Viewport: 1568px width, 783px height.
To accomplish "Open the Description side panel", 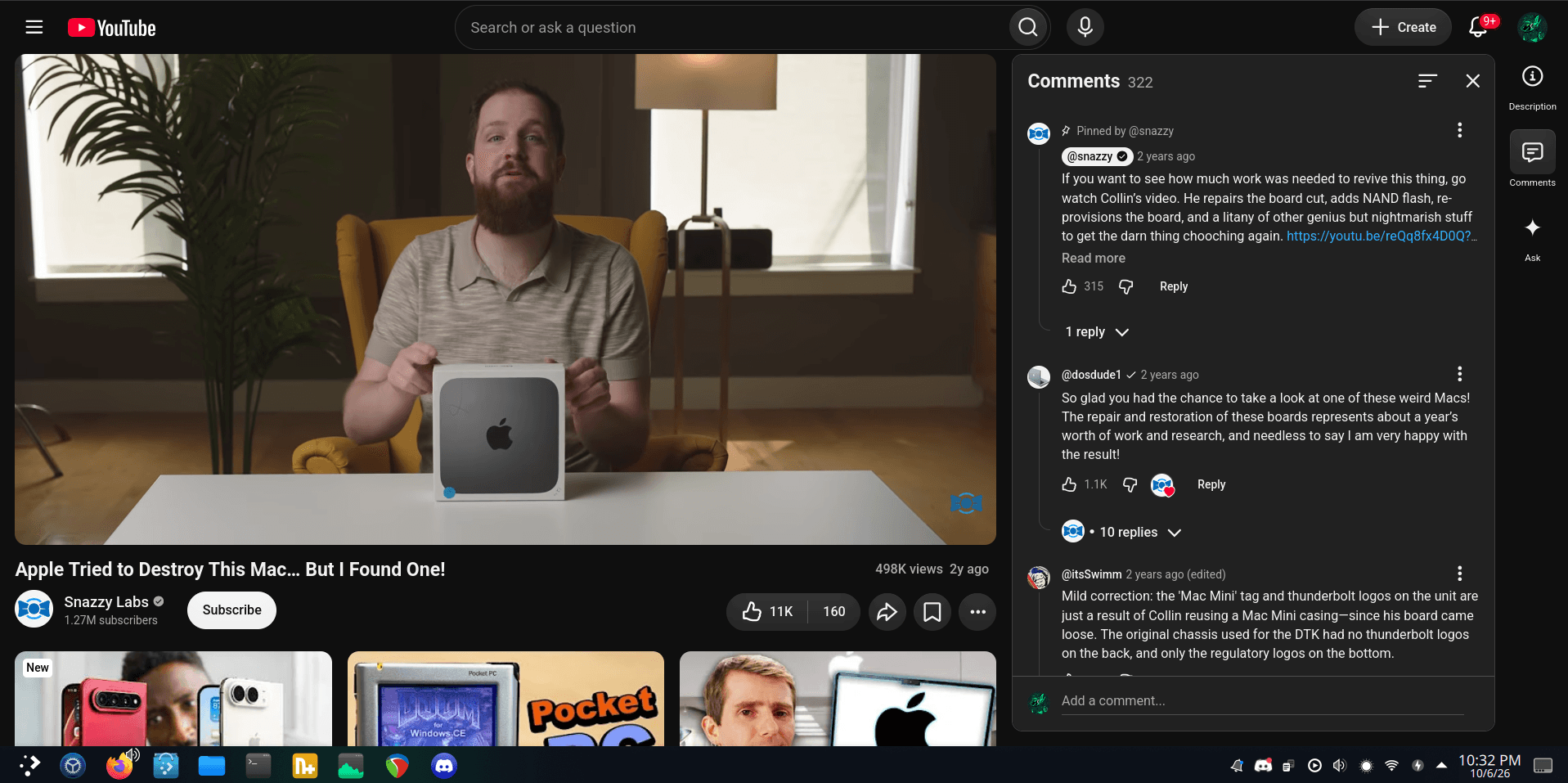I will tap(1532, 88).
